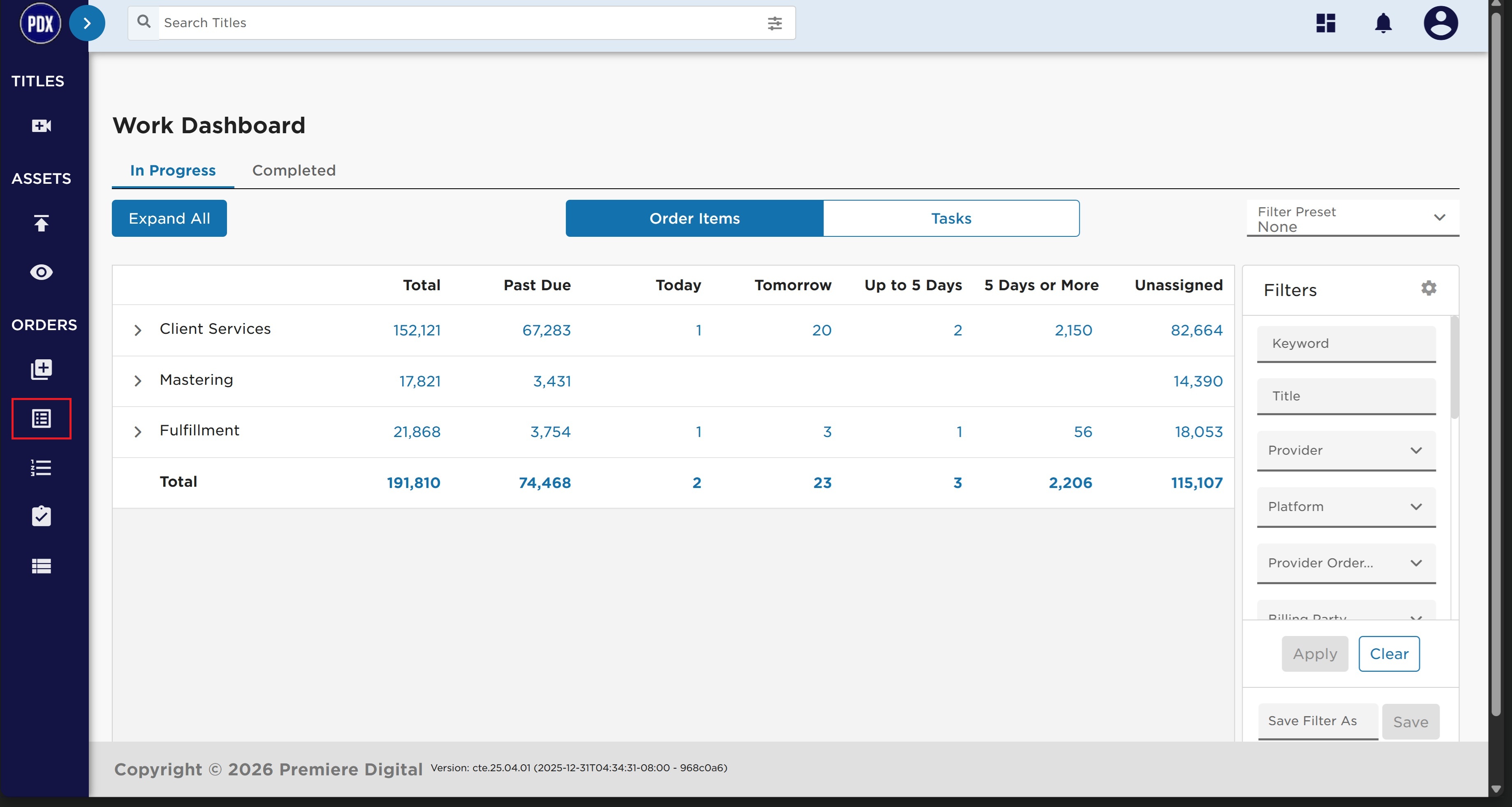The height and width of the screenshot is (807, 1512).
Task: Open total tomorrow count 23
Action: (x=822, y=483)
